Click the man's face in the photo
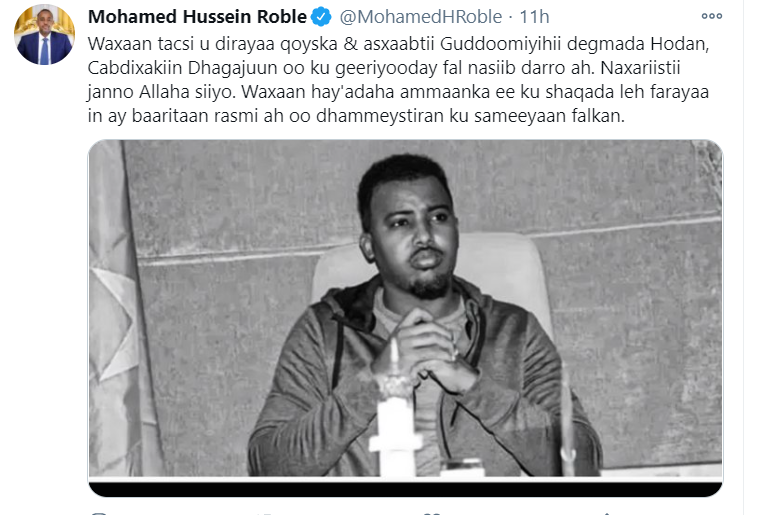The width and height of the screenshot is (768, 515). point(415,230)
